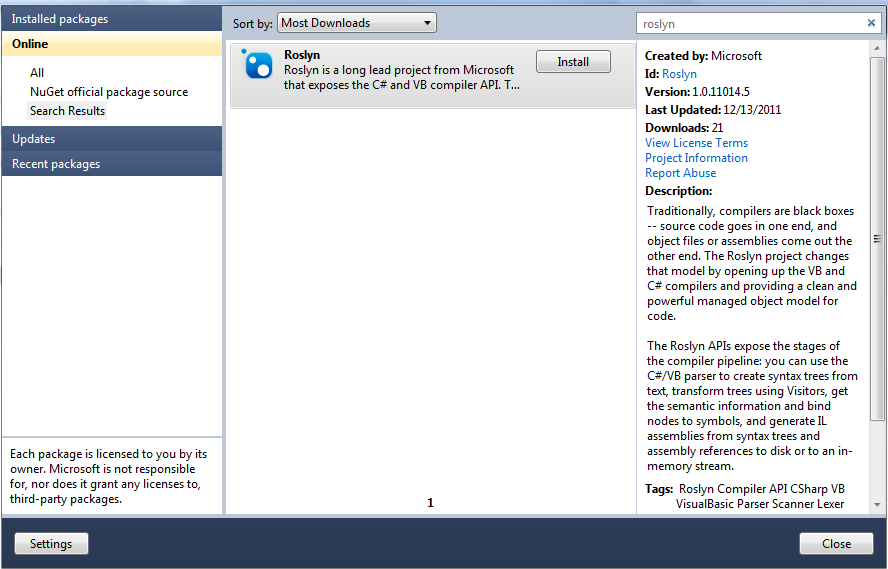Screen dimensions: 888x569
Task: Clear the search box with the X icon
Action: (871, 23)
